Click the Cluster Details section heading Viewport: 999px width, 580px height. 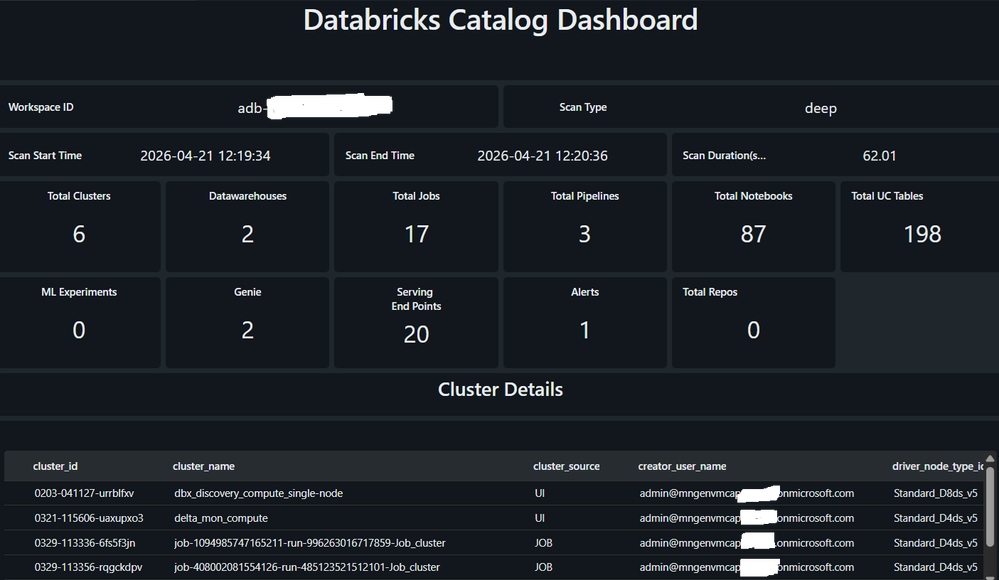click(500, 389)
